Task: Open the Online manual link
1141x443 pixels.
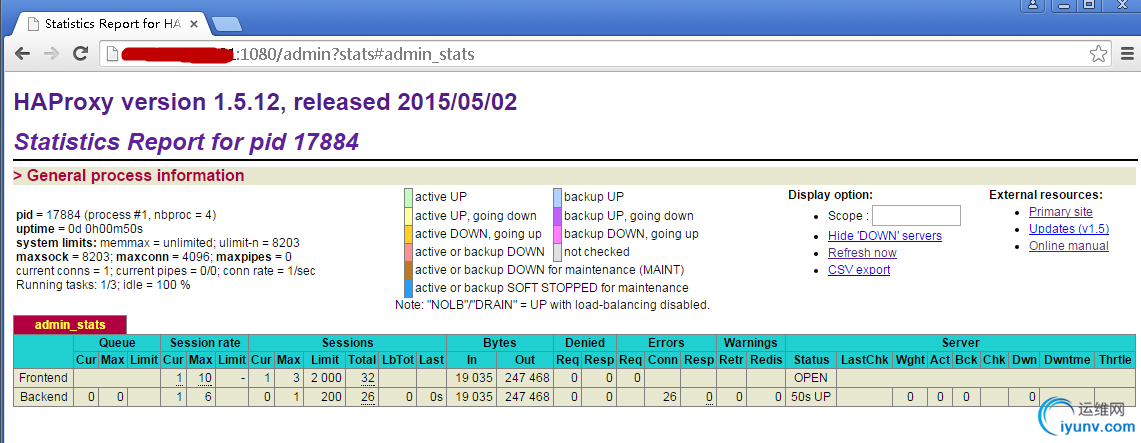Action: 1068,246
